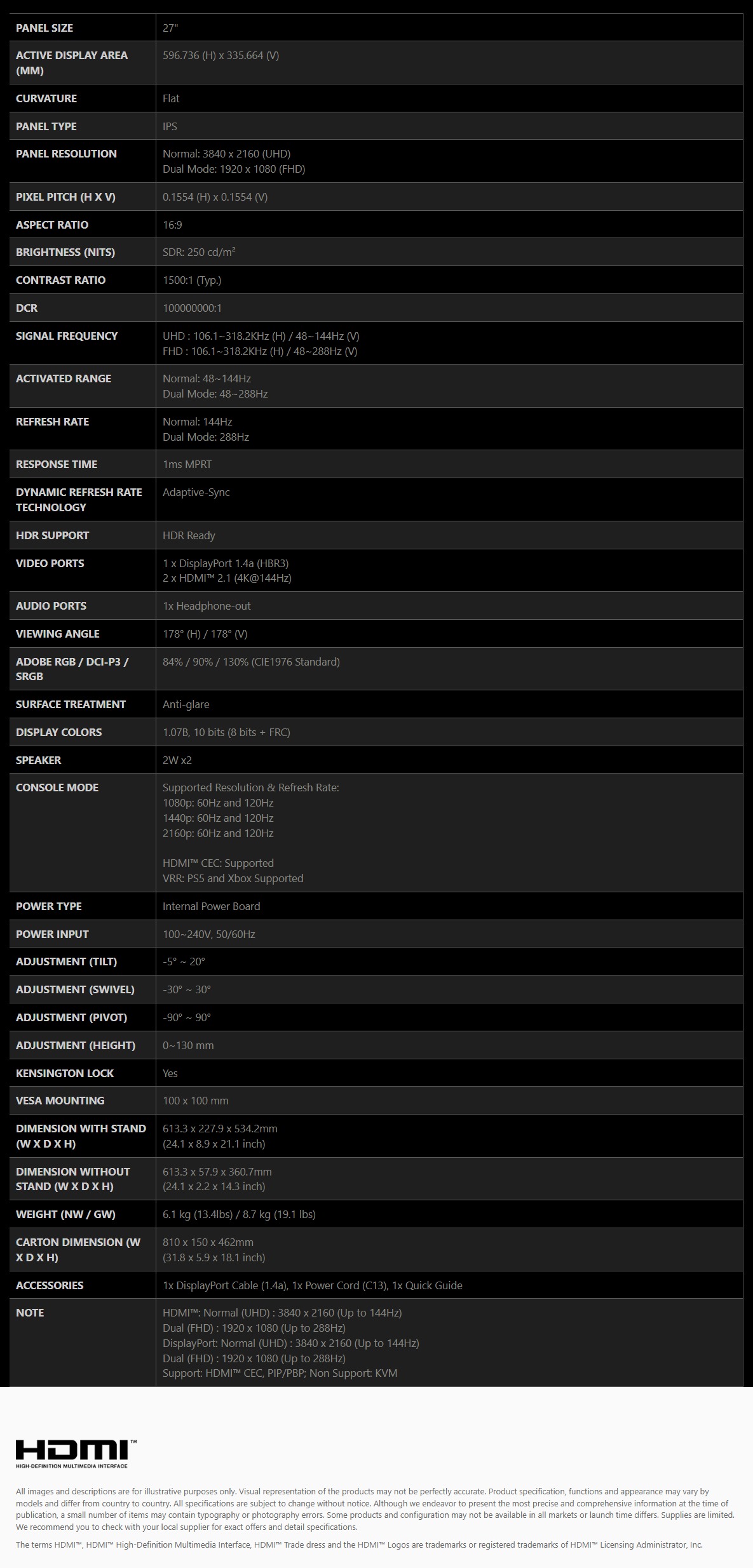This screenshot has height=1568, width=753.
Task: Select the SPEAKER 2W x2 value
Action: click(177, 760)
